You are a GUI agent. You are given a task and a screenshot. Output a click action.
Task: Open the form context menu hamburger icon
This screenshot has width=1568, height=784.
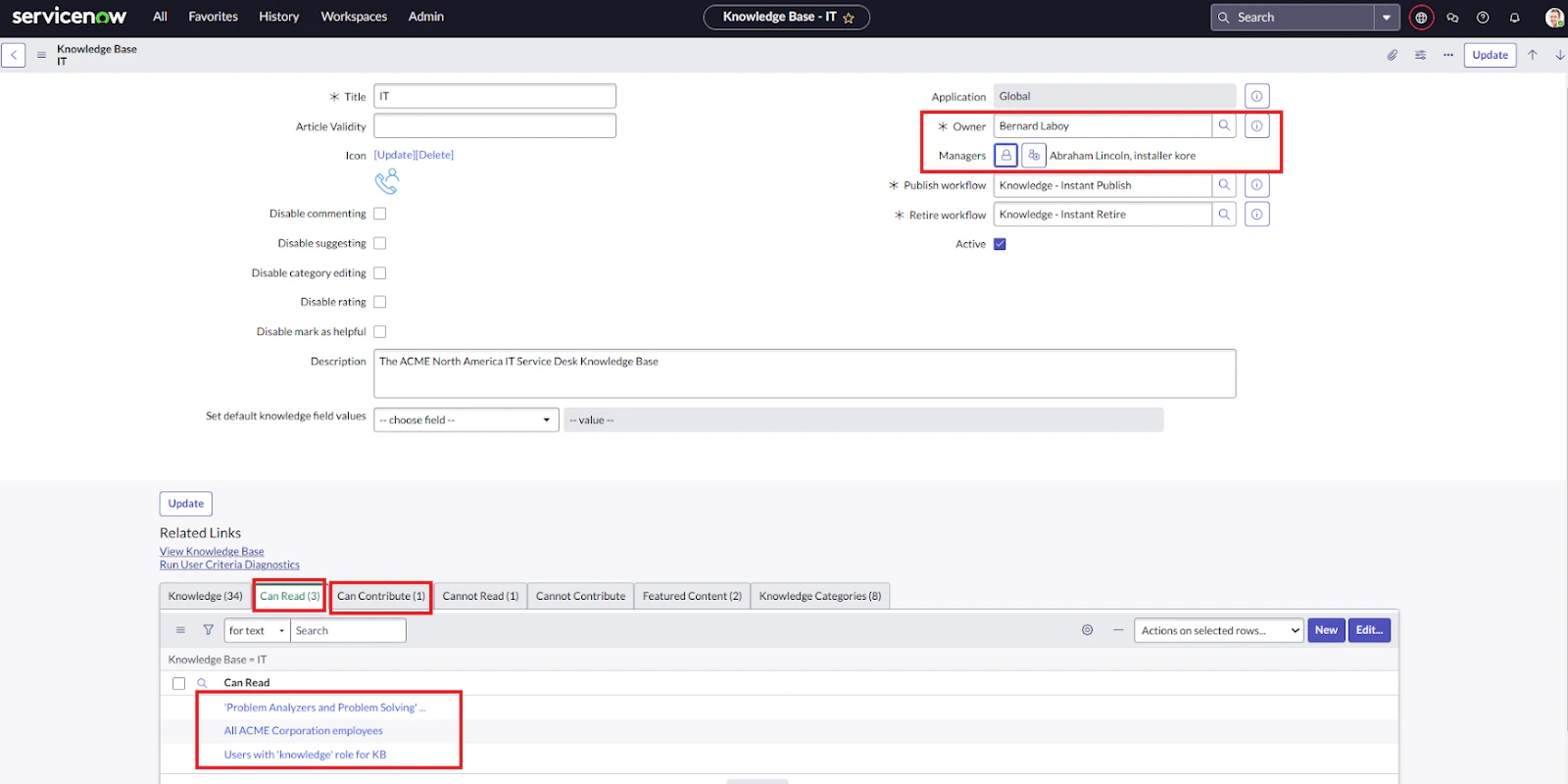41,55
